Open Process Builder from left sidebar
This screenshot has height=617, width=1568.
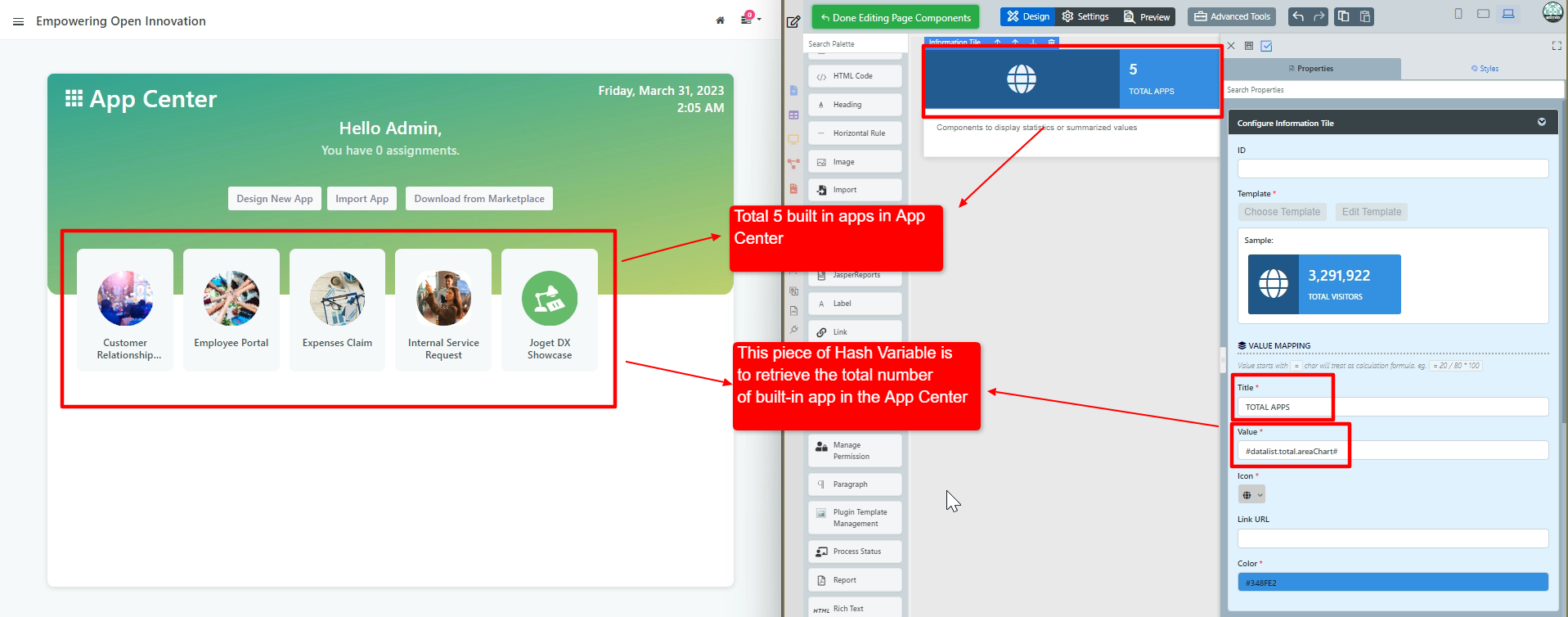tap(793, 164)
